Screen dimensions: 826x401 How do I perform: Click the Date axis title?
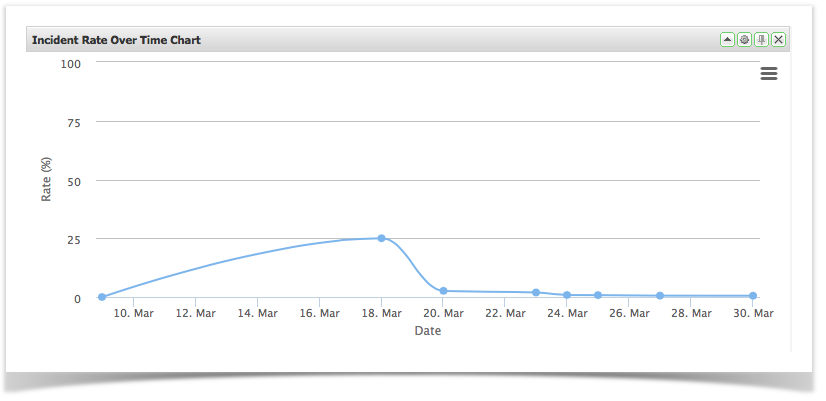coord(428,331)
